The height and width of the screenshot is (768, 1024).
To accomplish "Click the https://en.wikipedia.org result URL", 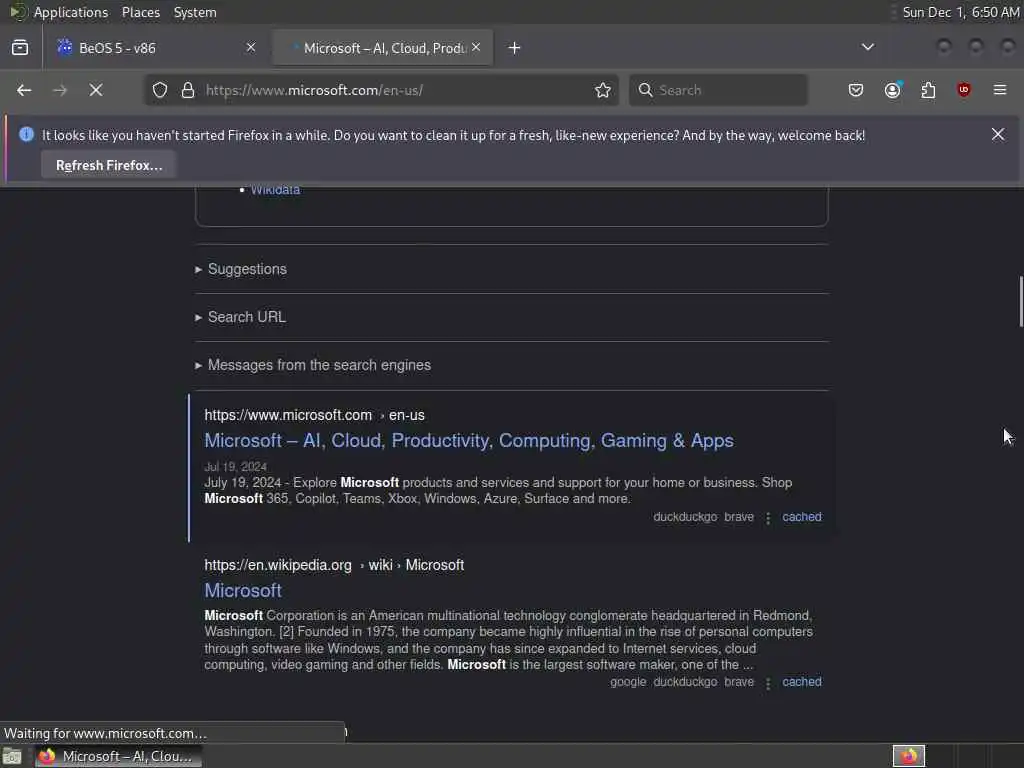I will pos(334,565).
